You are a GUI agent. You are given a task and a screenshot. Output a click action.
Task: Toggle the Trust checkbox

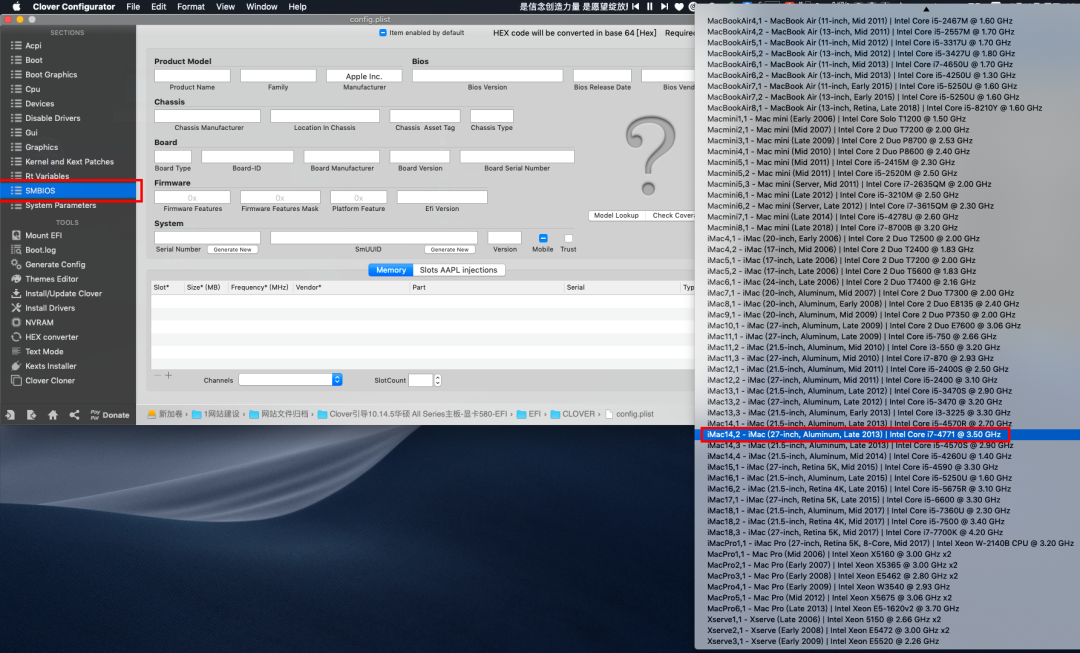pyautogui.click(x=568, y=238)
